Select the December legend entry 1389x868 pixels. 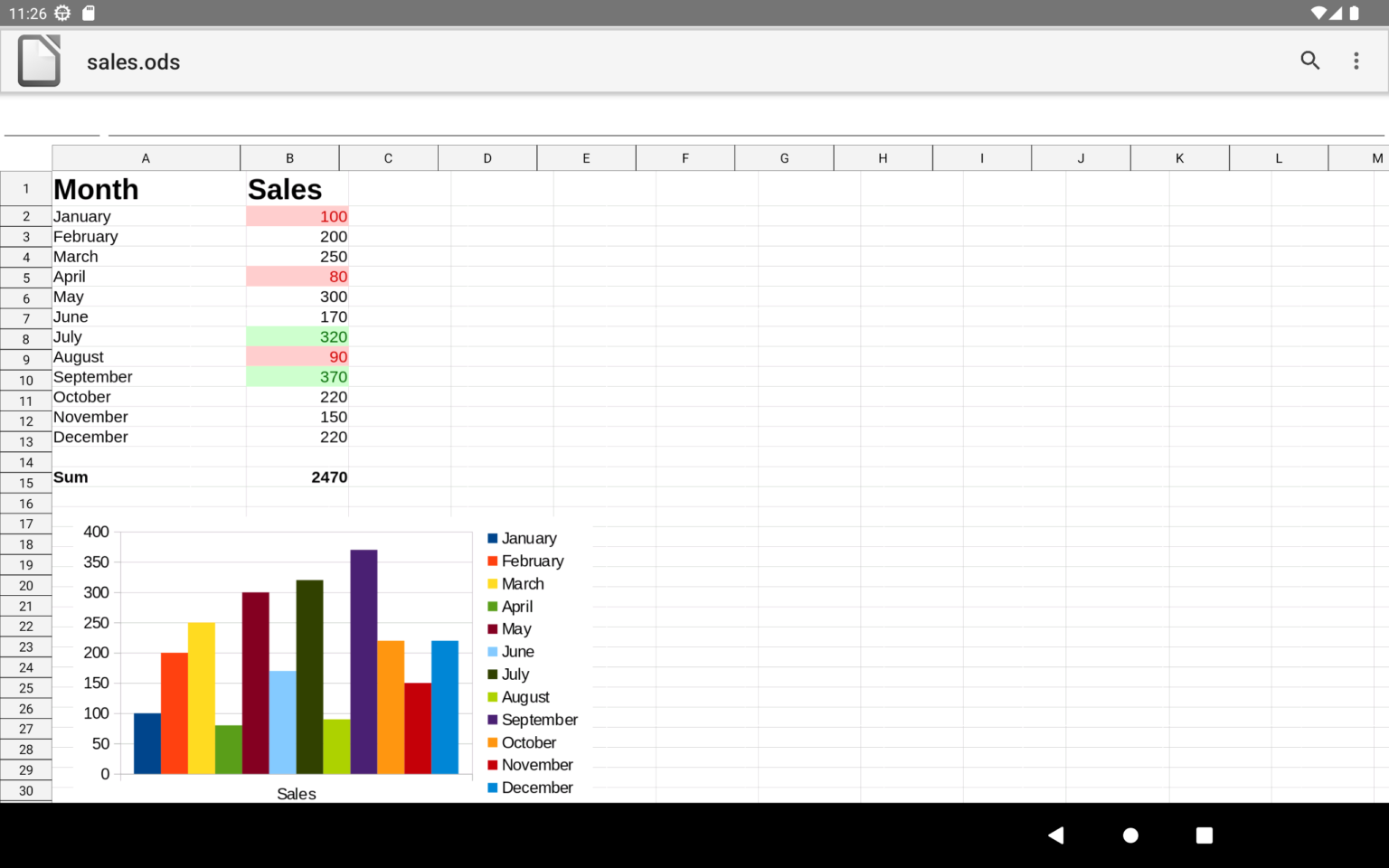pyautogui.click(x=537, y=787)
